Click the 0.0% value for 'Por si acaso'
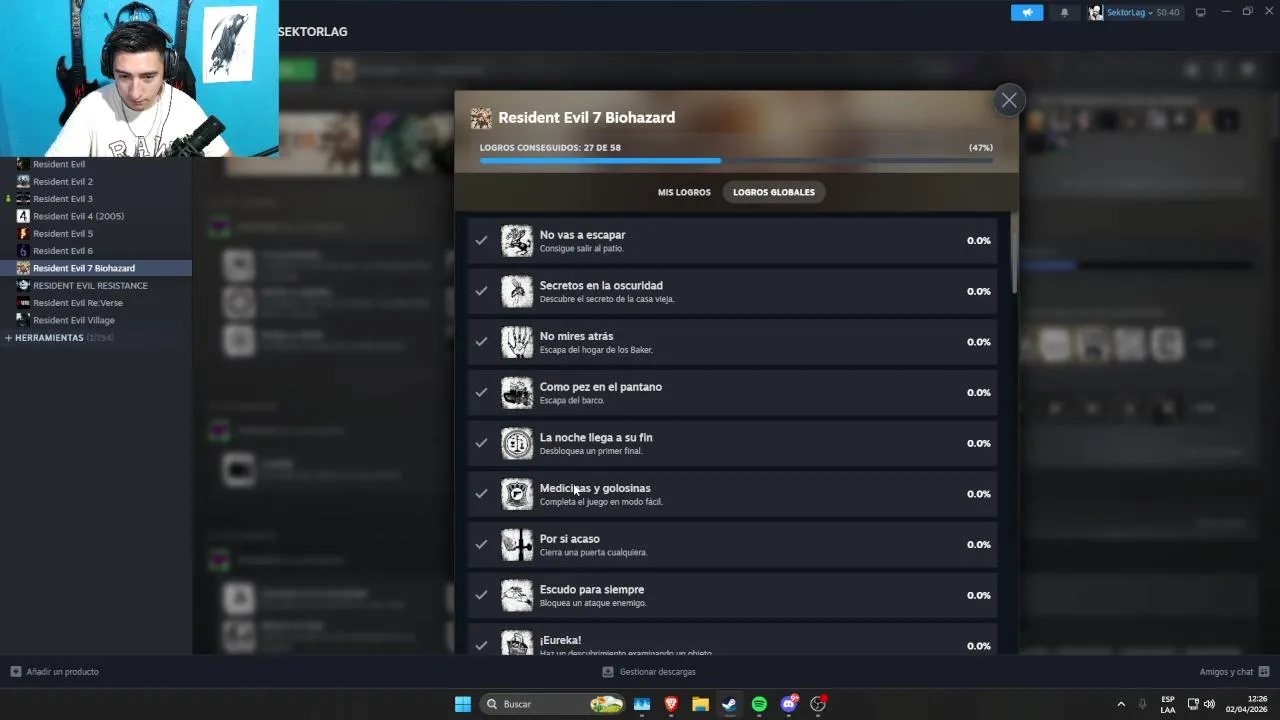 [x=978, y=545]
